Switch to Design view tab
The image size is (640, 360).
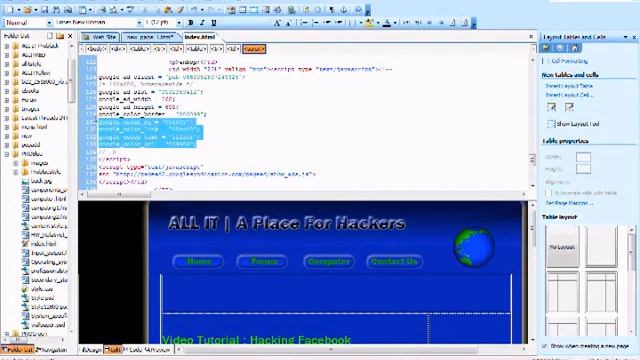[90, 350]
